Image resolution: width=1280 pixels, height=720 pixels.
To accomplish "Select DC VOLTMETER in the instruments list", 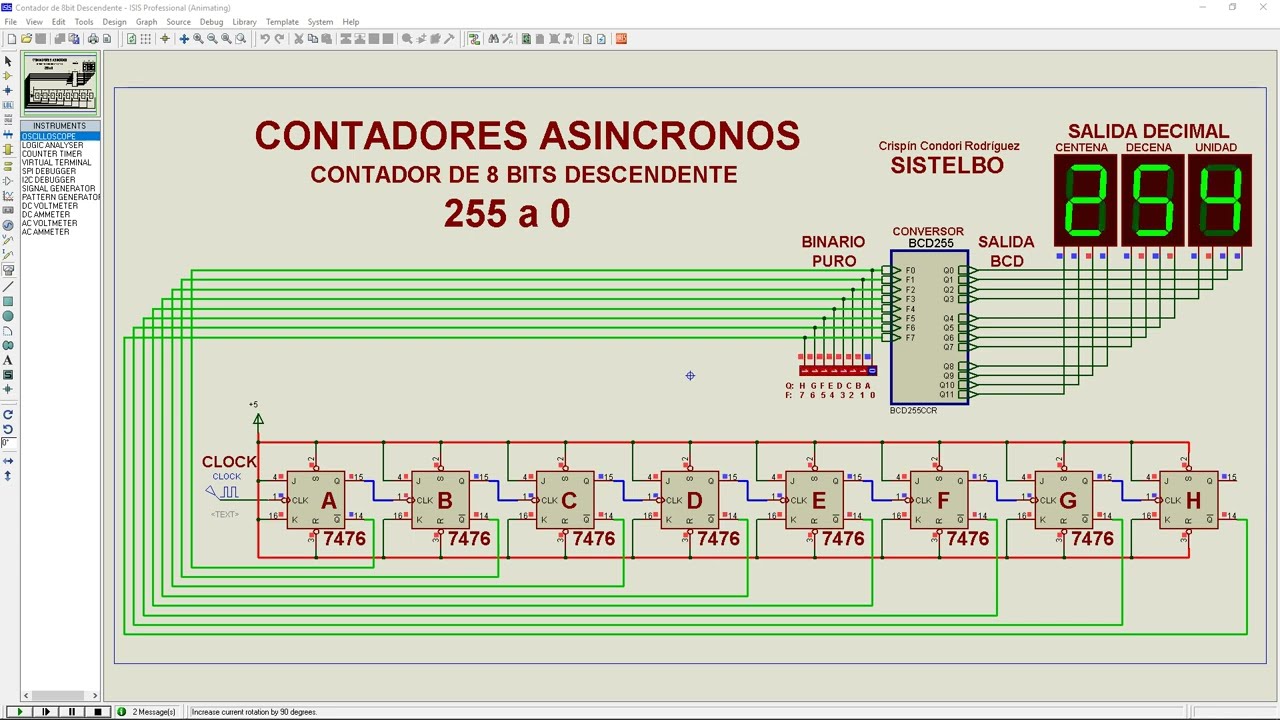I will [x=60, y=206].
